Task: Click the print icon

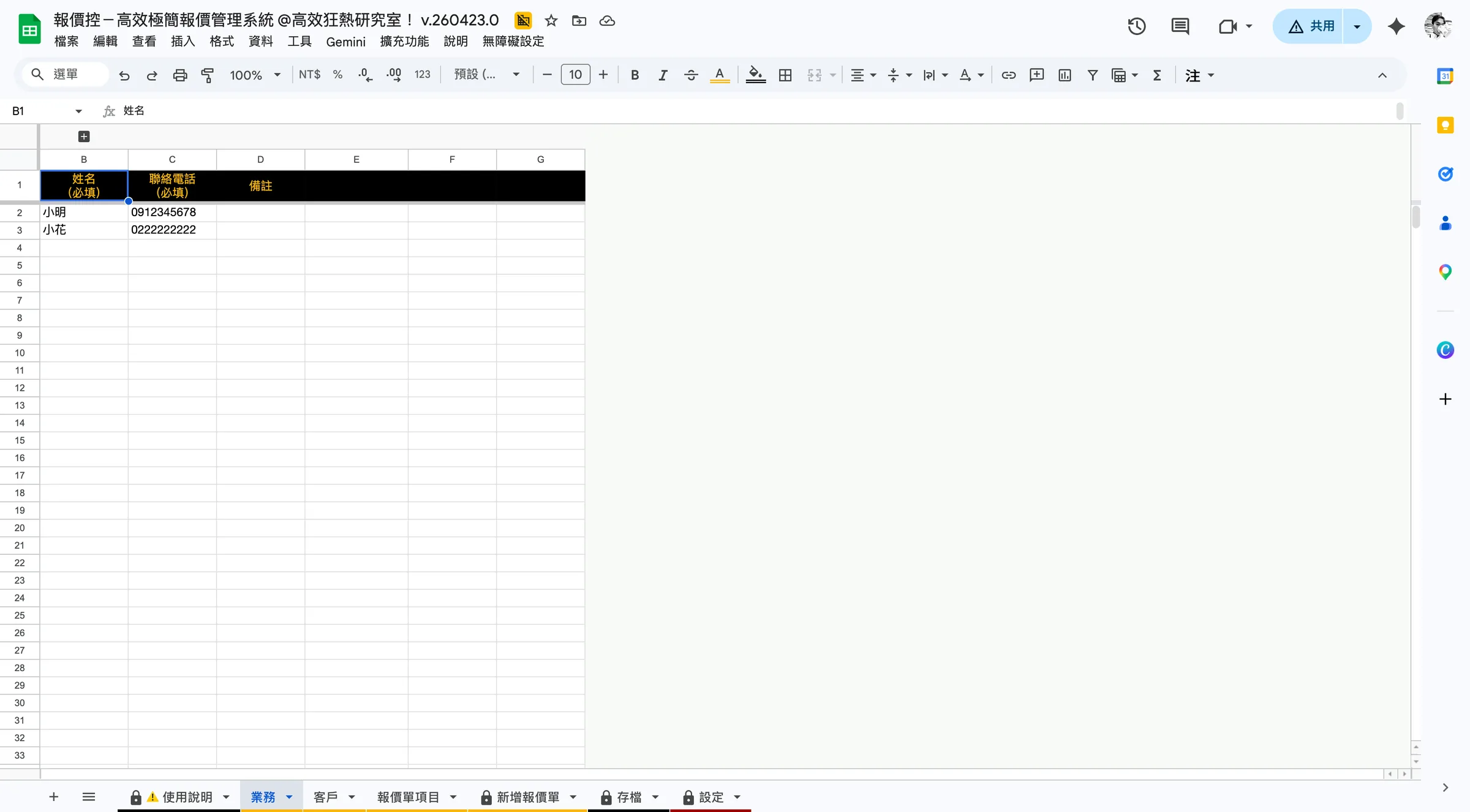Action: click(180, 75)
